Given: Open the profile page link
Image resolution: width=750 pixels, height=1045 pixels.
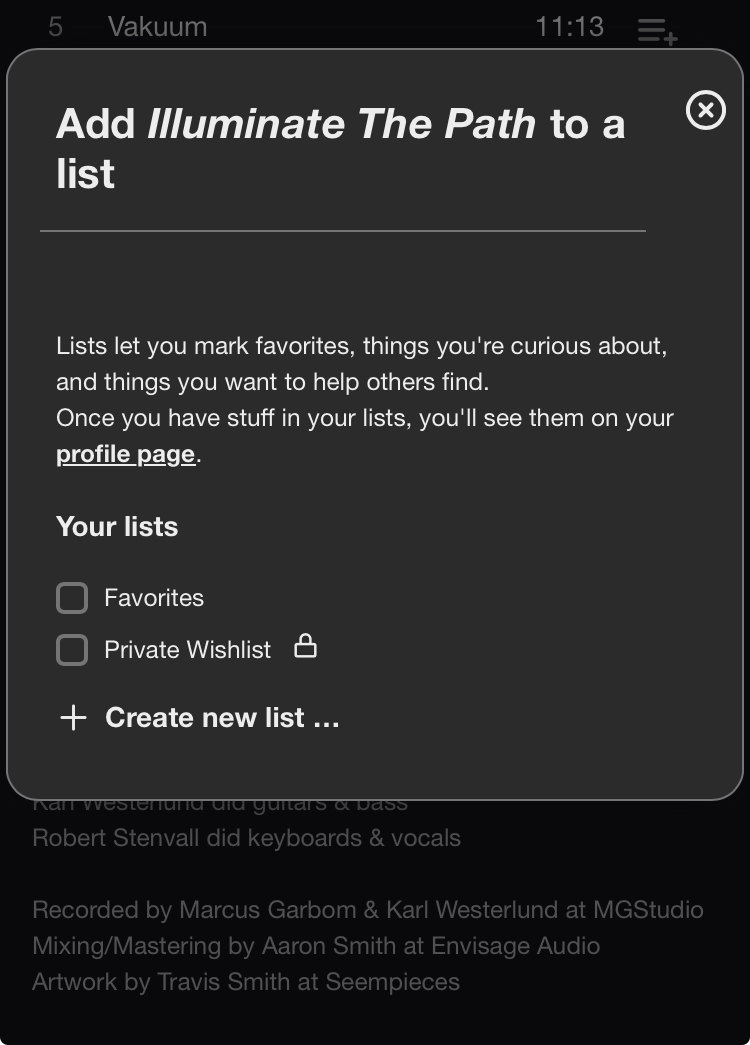Looking at the screenshot, I should coord(125,454).
